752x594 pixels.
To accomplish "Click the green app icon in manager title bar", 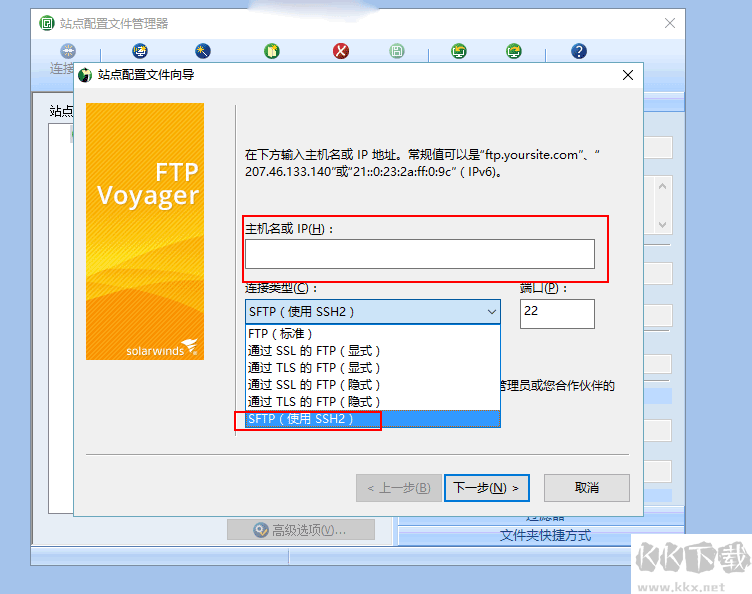I will [47, 23].
